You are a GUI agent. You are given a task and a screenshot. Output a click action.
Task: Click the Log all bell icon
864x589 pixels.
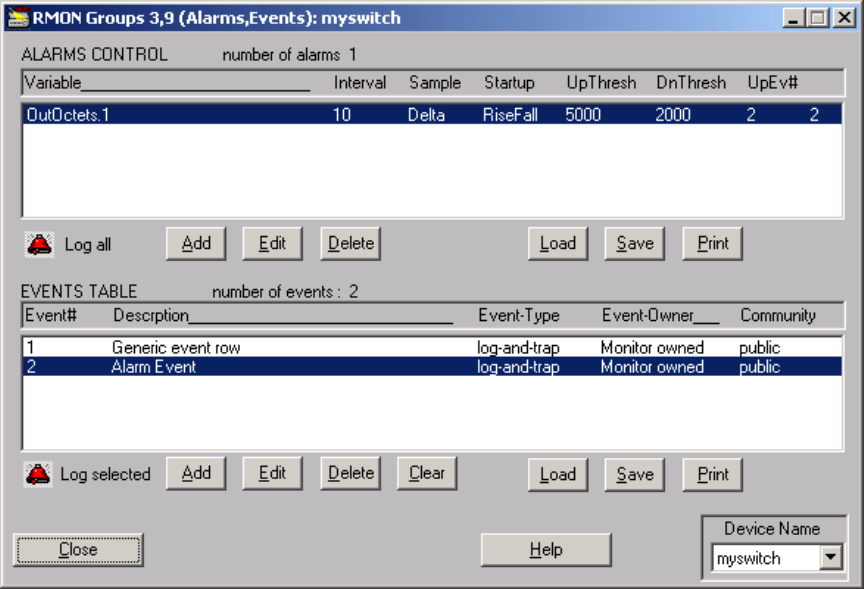(40, 244)
